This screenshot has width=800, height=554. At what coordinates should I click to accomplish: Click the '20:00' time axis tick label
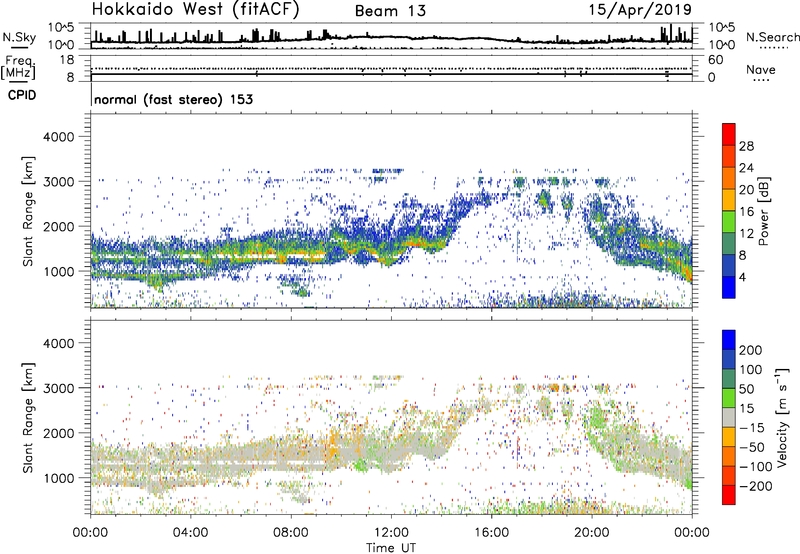591,533
